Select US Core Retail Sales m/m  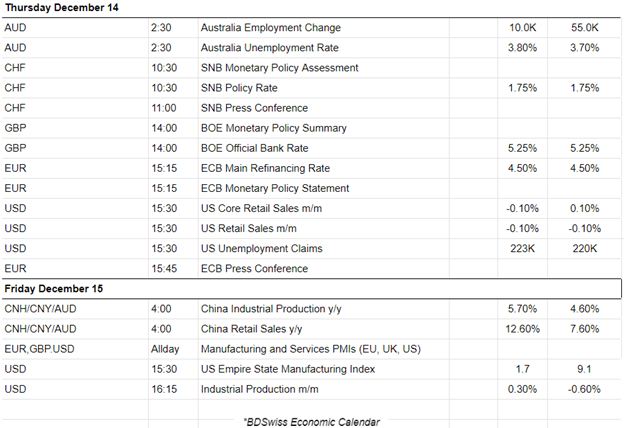261,208
